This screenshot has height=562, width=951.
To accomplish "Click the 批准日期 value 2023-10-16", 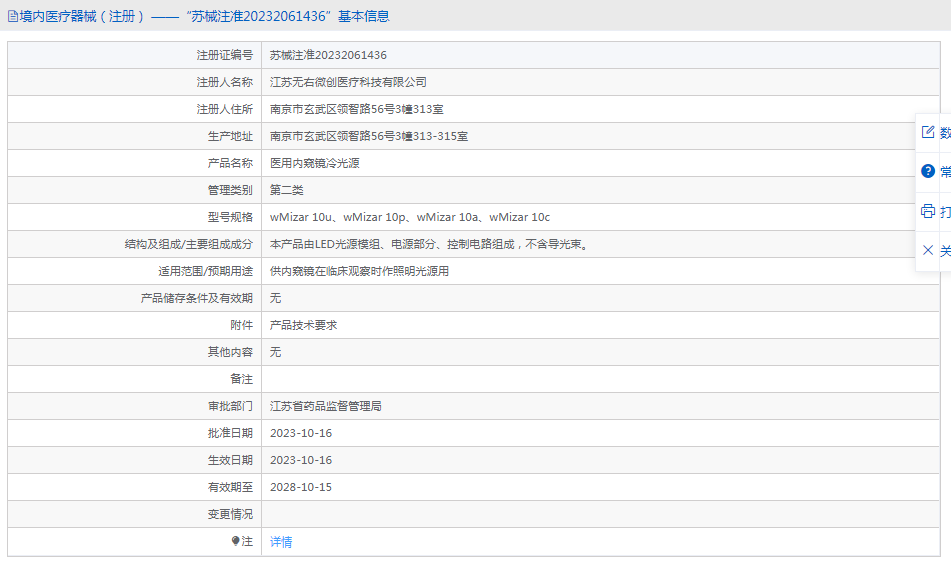I will [301, 433].
